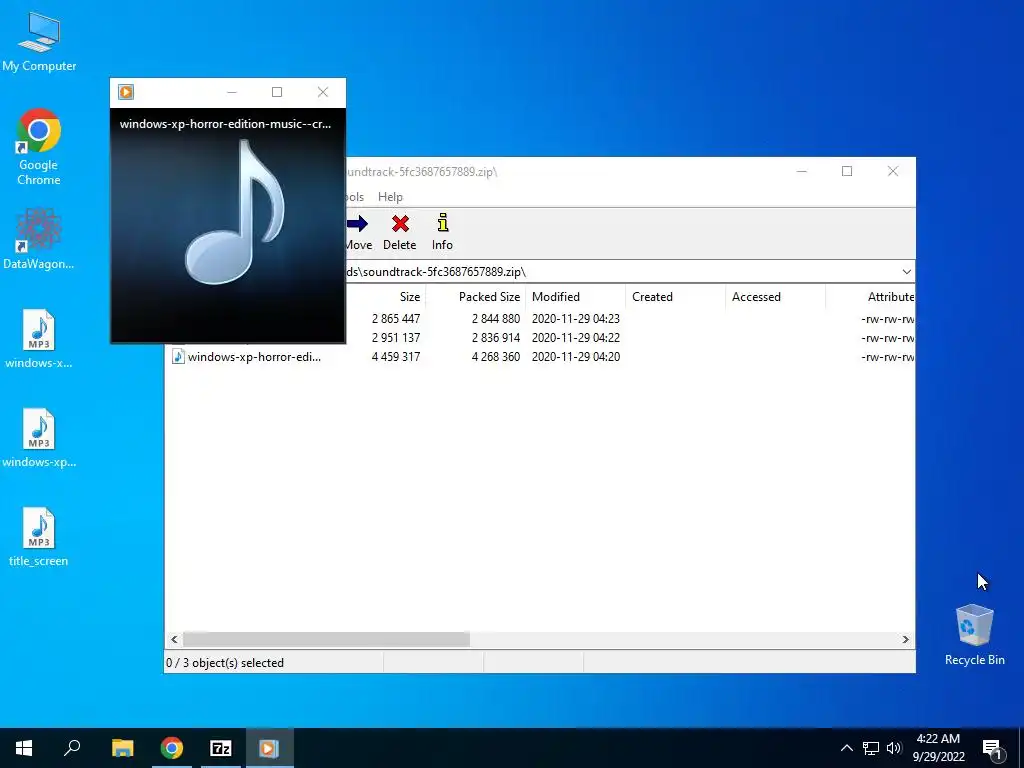Switch to 7-Zip taskbar button

(221, 748)
